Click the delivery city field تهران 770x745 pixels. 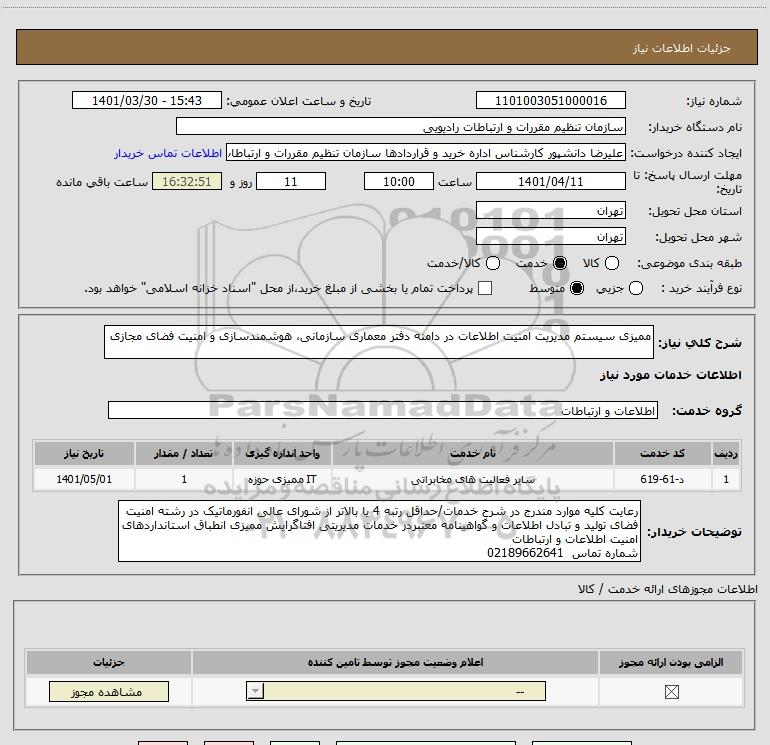click(550, 237)
